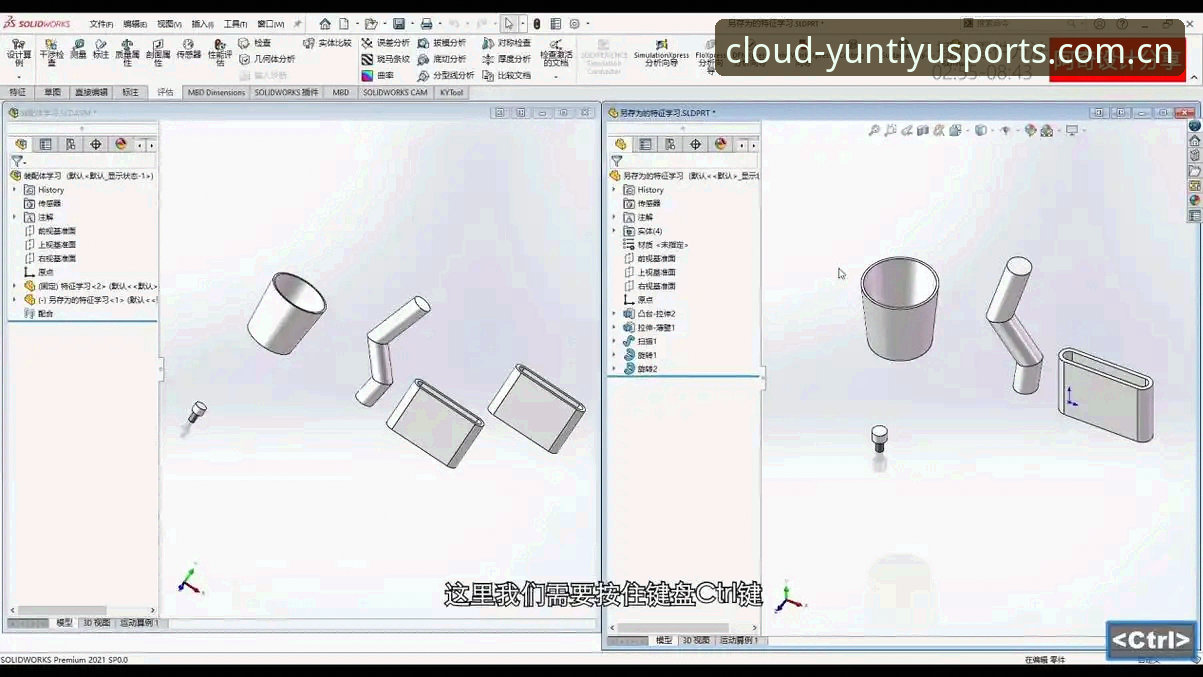The height and width of the screenshot is (677, 1203).
Task: Click the section view icon in heads-up toolbar
Action: tap(923, 130)
